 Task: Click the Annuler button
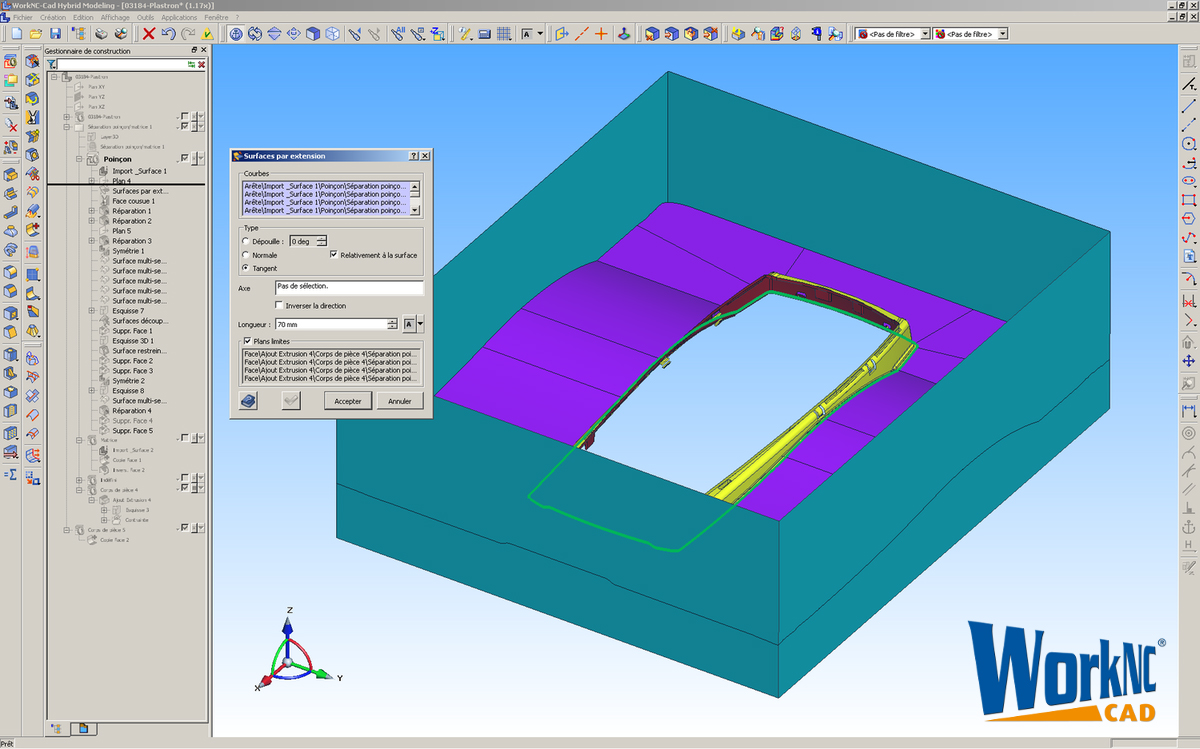coord(400,401)
